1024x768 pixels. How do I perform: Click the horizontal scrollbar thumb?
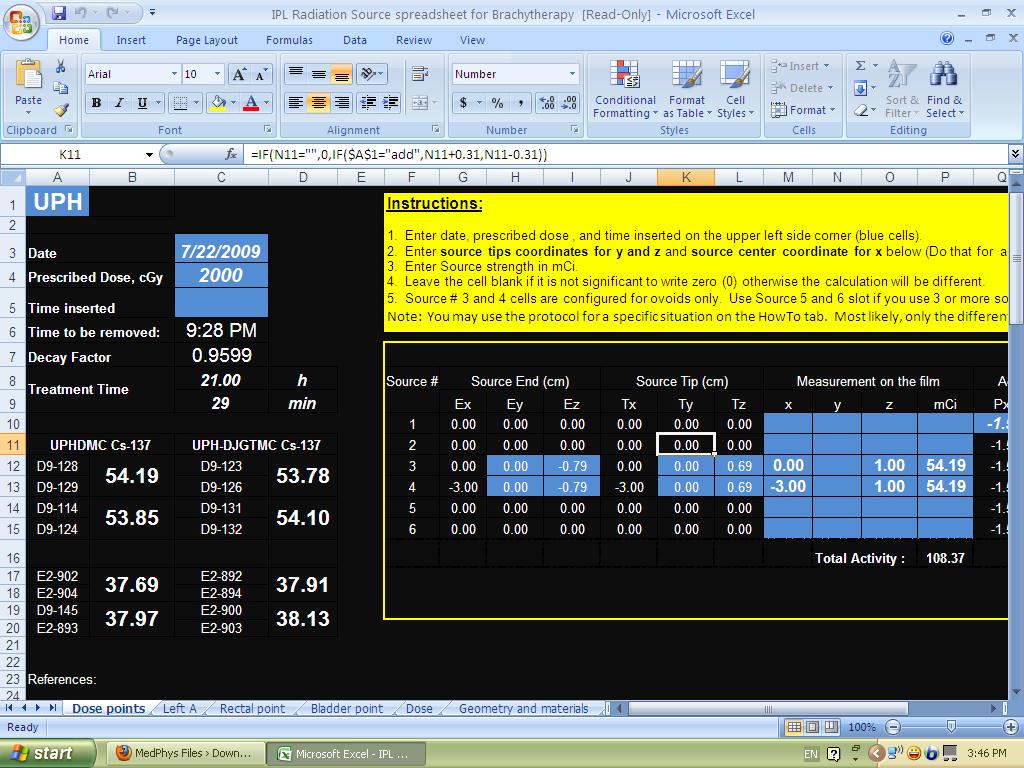[x=768, y=709]
